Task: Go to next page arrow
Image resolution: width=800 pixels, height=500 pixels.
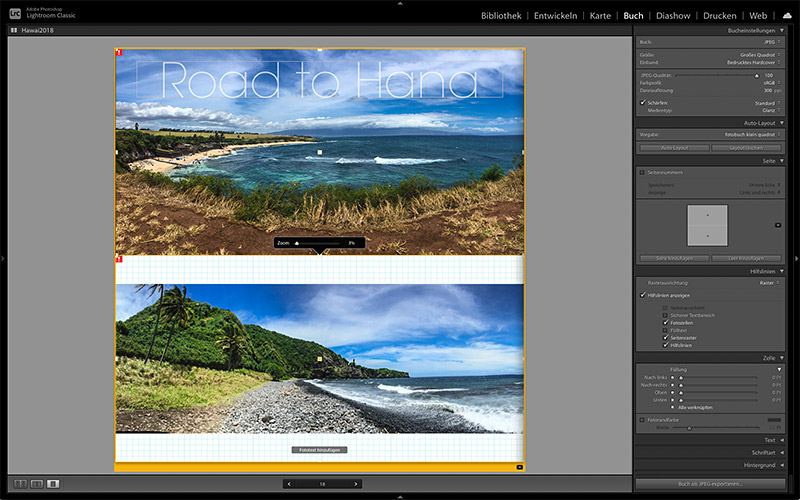Action: (355, 484)
